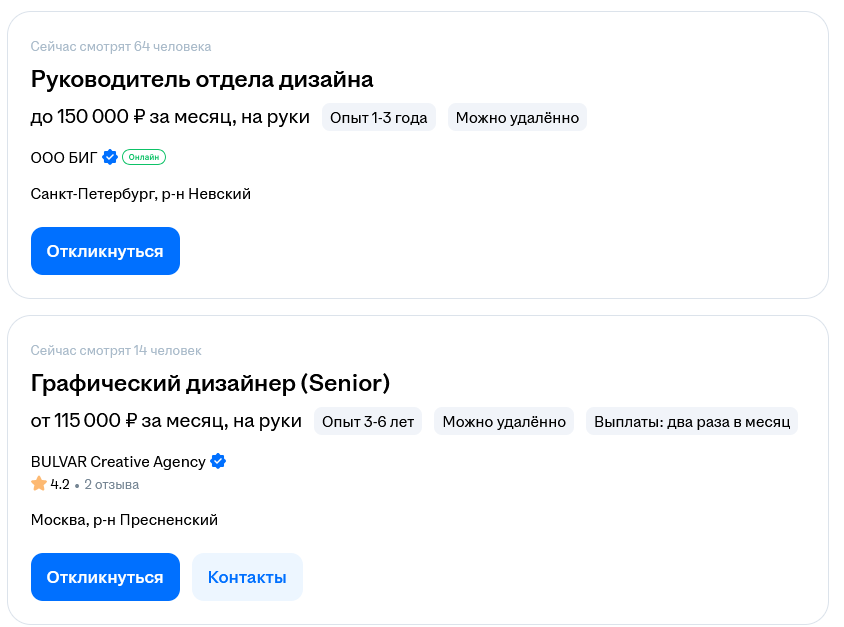Select the 'Опыт 3-6 лет' tag

369,421
